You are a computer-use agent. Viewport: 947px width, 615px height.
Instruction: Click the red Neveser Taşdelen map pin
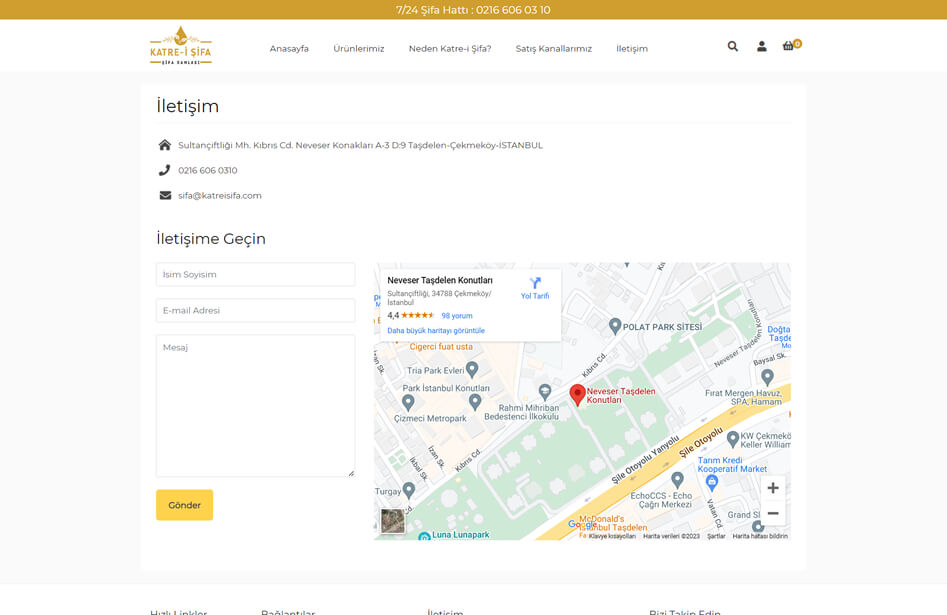[x=577, y=394]
